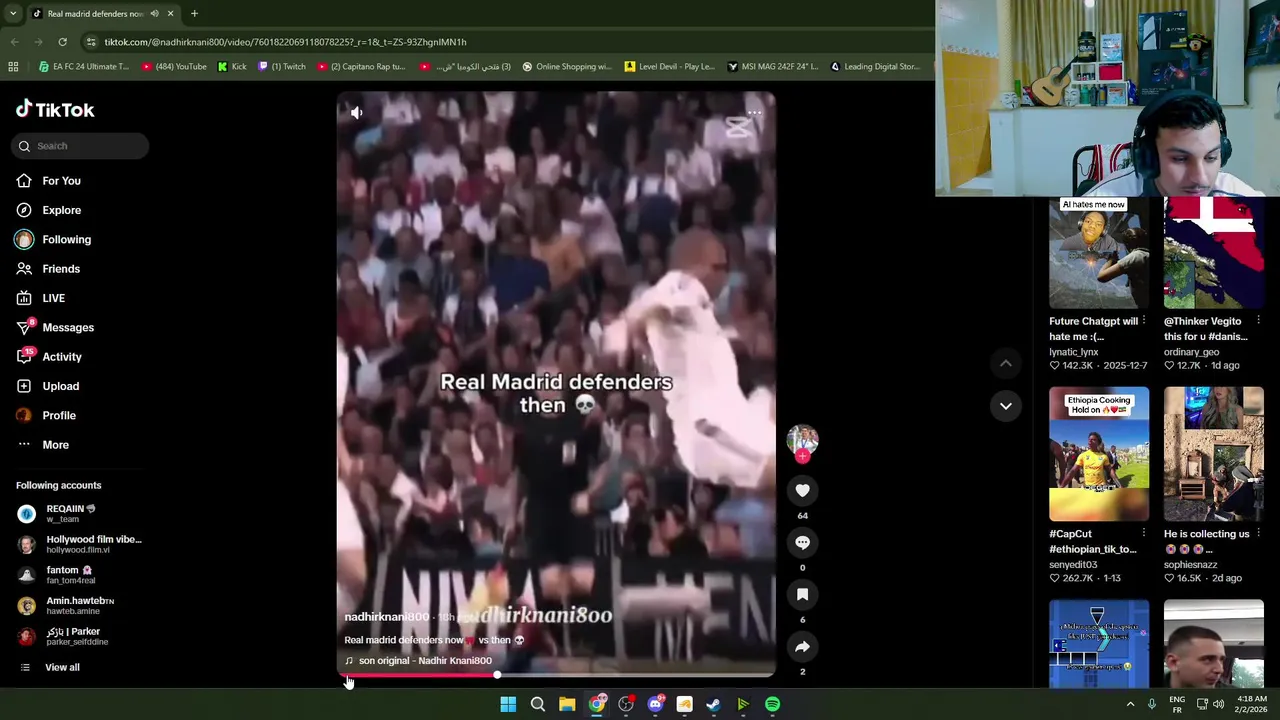Viewport: 1280px width, 720px height.
Task: Open the Level Devil bookmark
Action: tap(670, 67)
